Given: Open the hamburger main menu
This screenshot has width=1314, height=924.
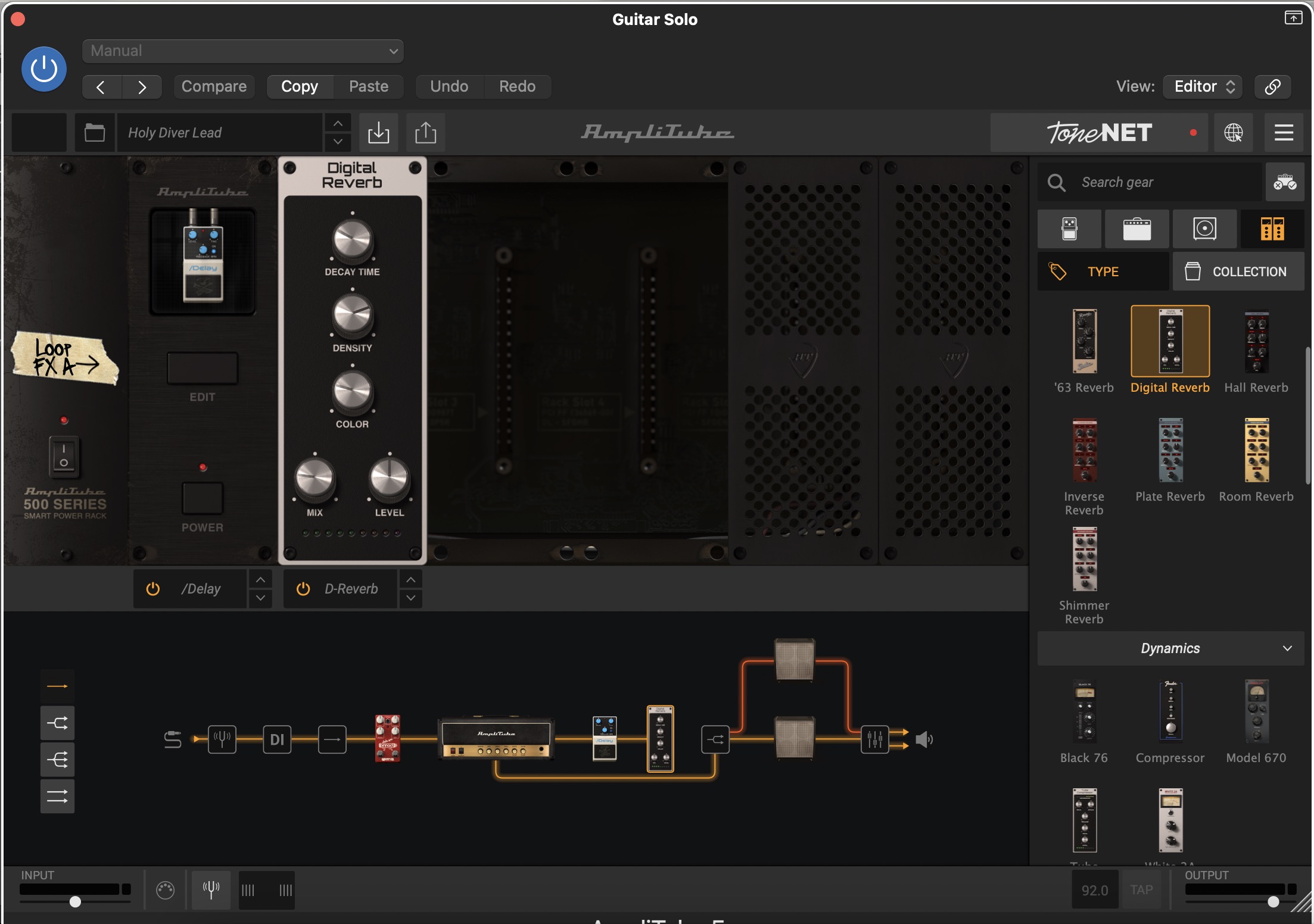Looking at the screenshot, I should 1284,132.
